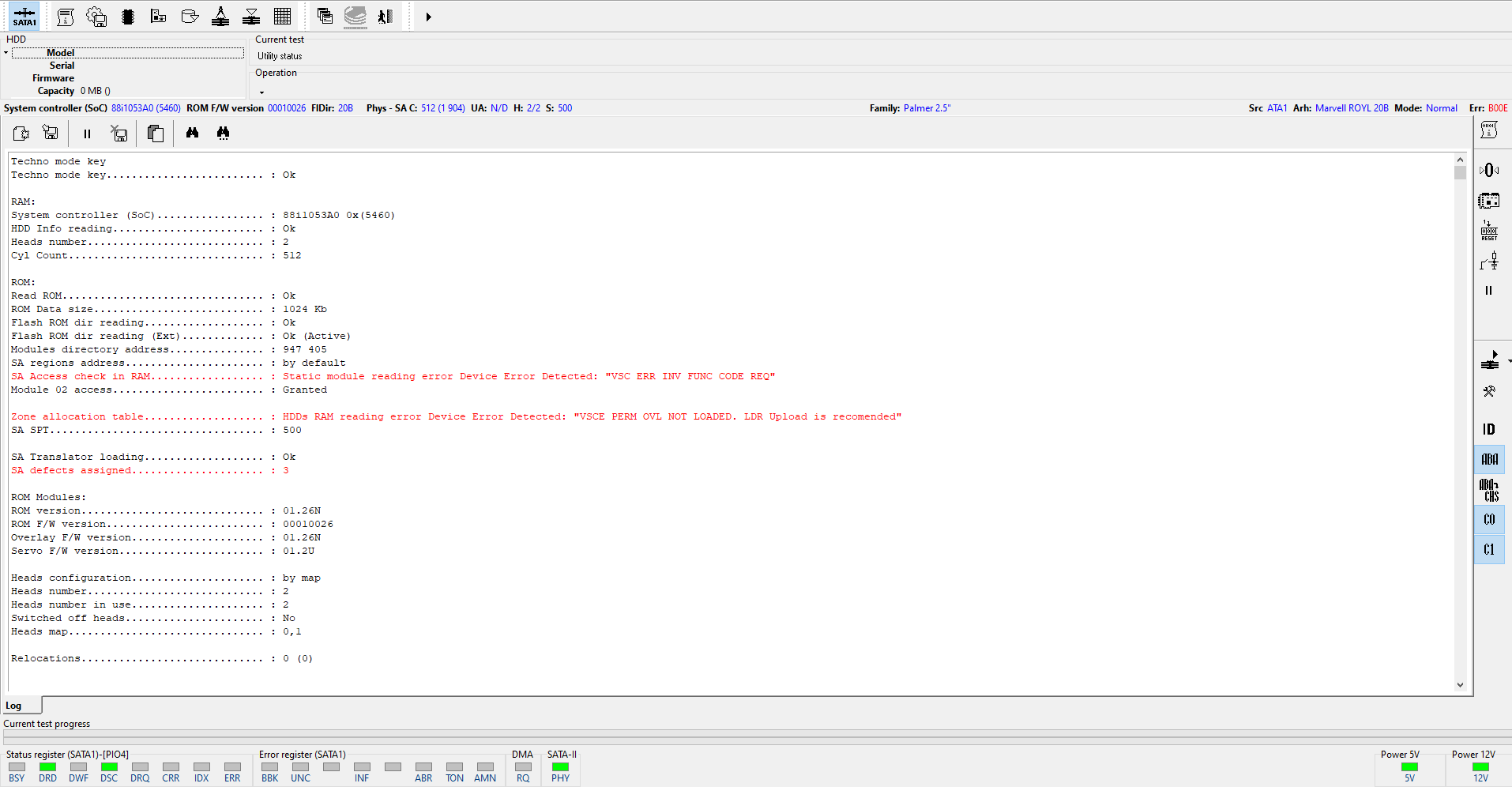Click the zero-with-arrows icon in right sidebar
Image resolution: width=1512 pixels, height=787 pixels.
coord(1489,170)
